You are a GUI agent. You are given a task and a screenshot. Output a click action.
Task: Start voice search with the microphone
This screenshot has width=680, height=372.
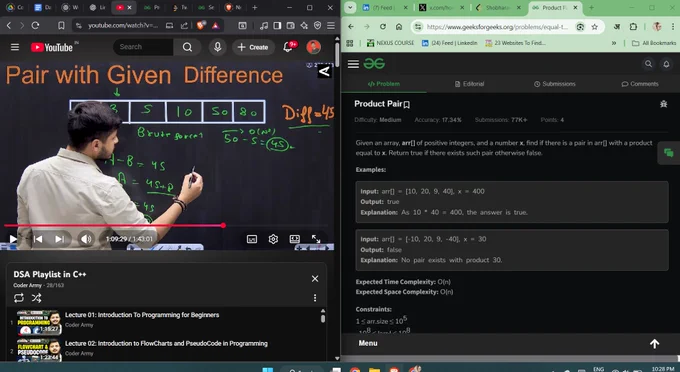point(217,47)
